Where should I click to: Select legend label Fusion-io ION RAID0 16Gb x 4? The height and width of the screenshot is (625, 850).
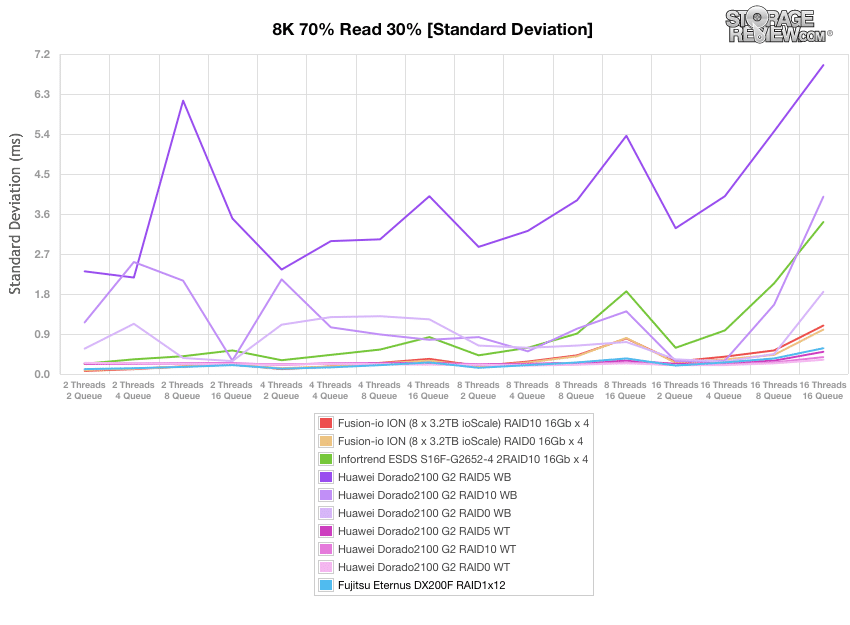point(460,441)
